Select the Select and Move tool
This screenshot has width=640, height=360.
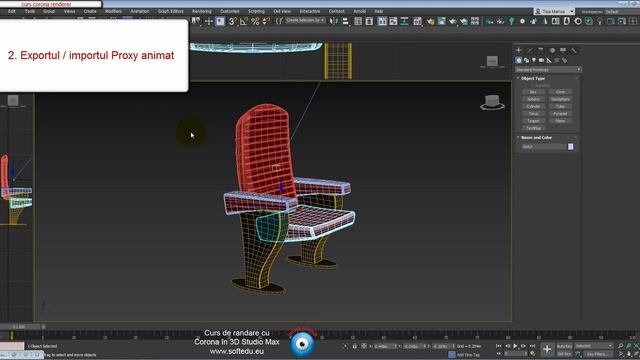209,21
